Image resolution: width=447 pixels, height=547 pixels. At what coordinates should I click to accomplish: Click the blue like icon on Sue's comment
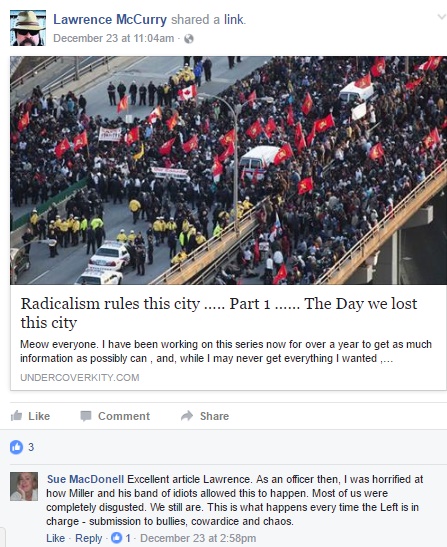[117, 538]
